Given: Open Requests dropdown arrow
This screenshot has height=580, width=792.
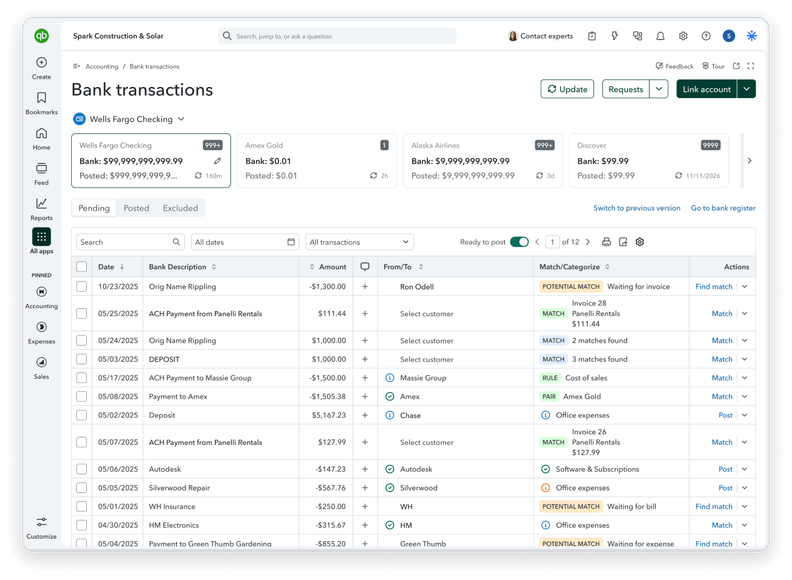Looking at the screenshot, I should pos(659,89).
